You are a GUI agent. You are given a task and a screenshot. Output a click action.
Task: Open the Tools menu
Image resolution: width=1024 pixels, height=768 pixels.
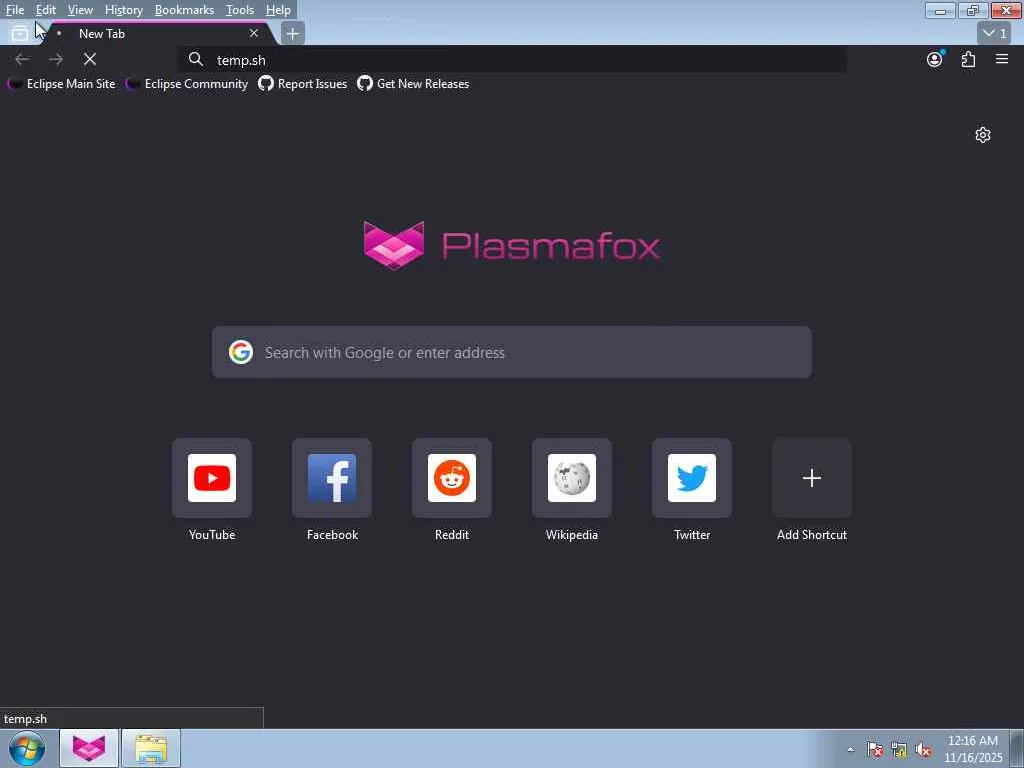coord(240,10)
